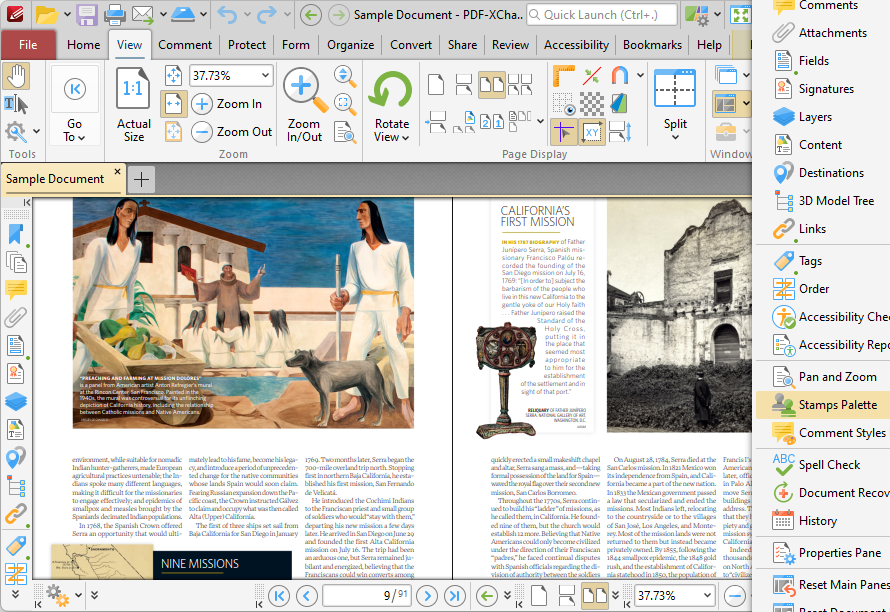The image size is (890, 612).
Task: Toggle the rulers display icon
Action: pyautogui.click(x=563, y=76)
